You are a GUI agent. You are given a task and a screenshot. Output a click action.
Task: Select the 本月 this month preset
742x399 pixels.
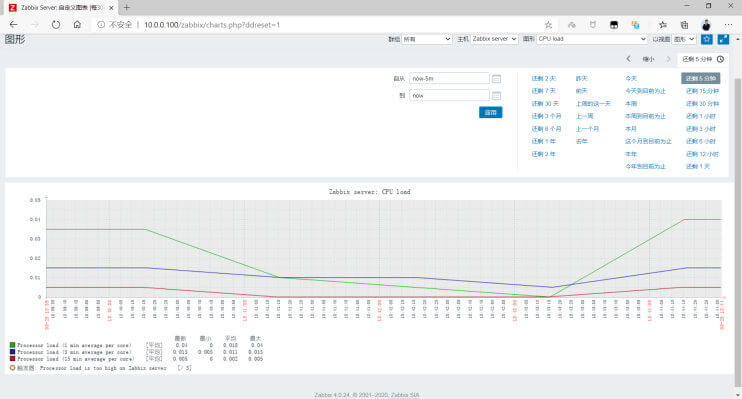point(631,129)
